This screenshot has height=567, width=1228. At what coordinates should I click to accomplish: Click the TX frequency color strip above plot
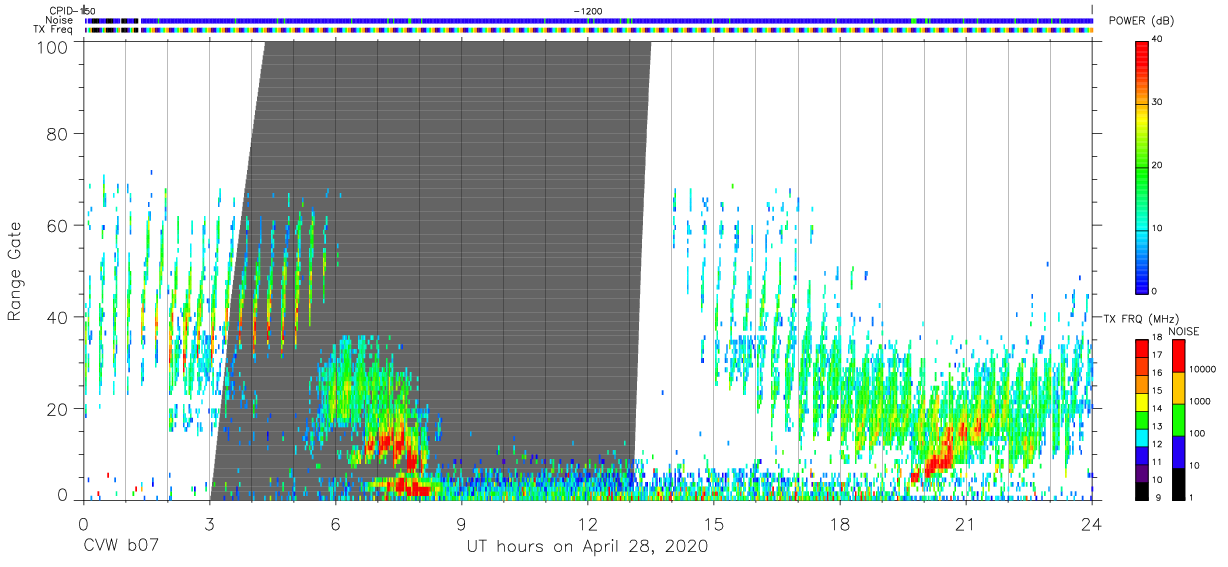pos(588,30)
